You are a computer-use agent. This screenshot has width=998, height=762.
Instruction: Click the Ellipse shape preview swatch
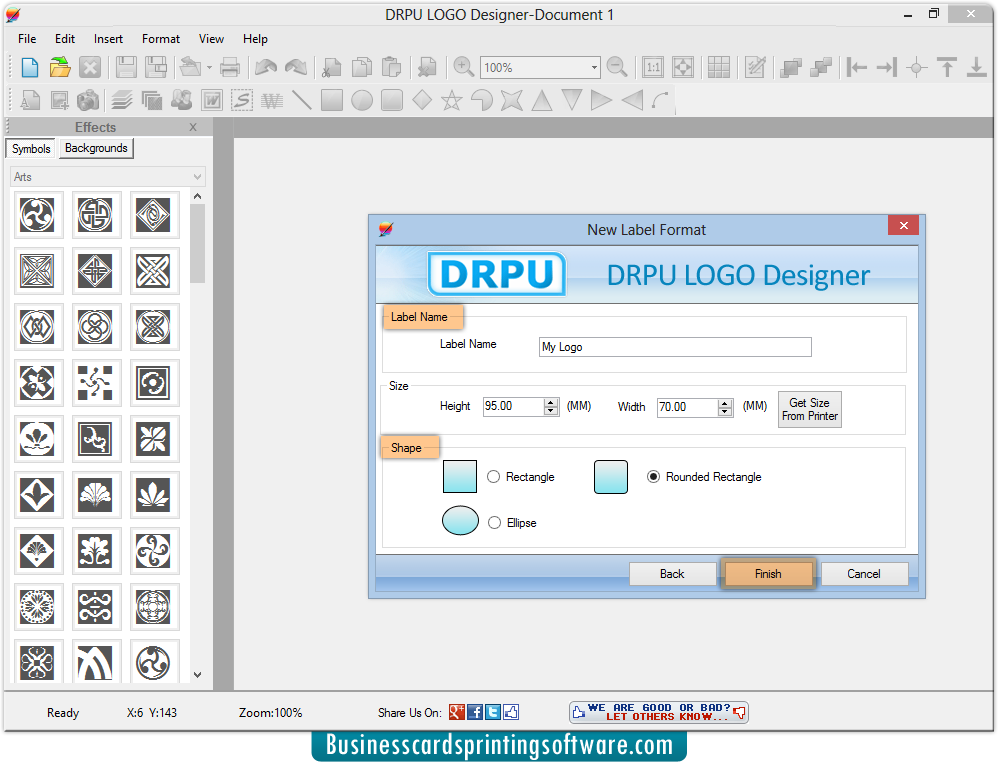click(x=460, y=521)
